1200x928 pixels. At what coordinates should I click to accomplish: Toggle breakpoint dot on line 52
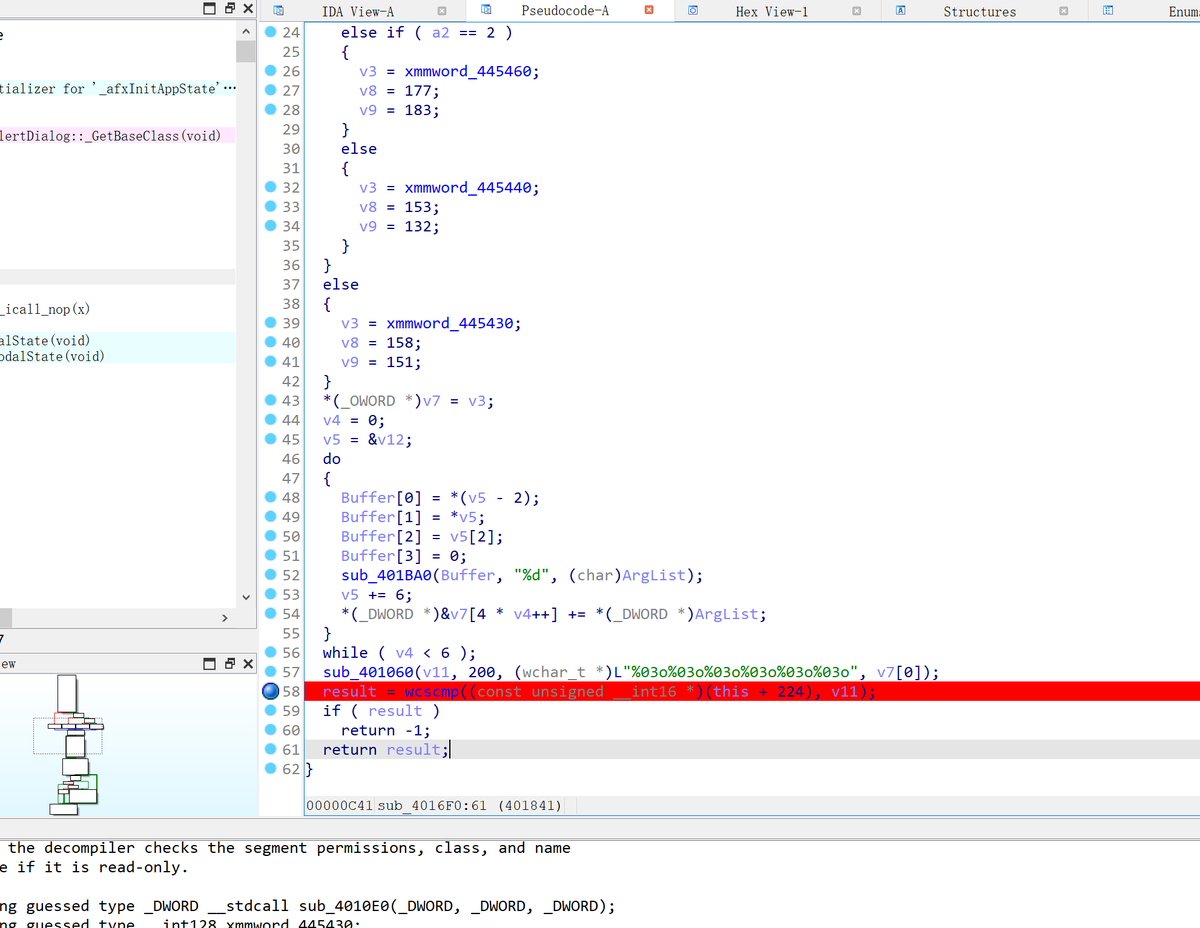pos(271,575)
